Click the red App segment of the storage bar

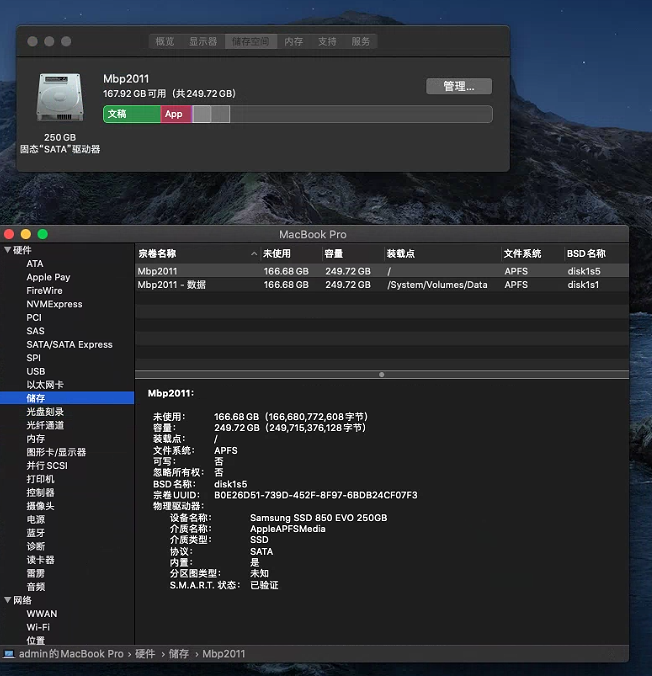click(175, 114)
